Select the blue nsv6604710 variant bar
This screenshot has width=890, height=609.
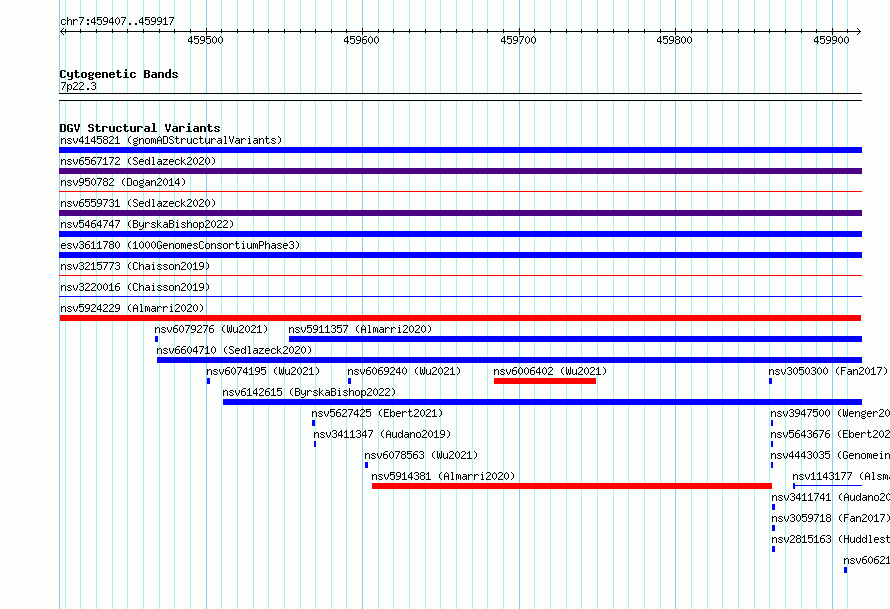(509, 360)
